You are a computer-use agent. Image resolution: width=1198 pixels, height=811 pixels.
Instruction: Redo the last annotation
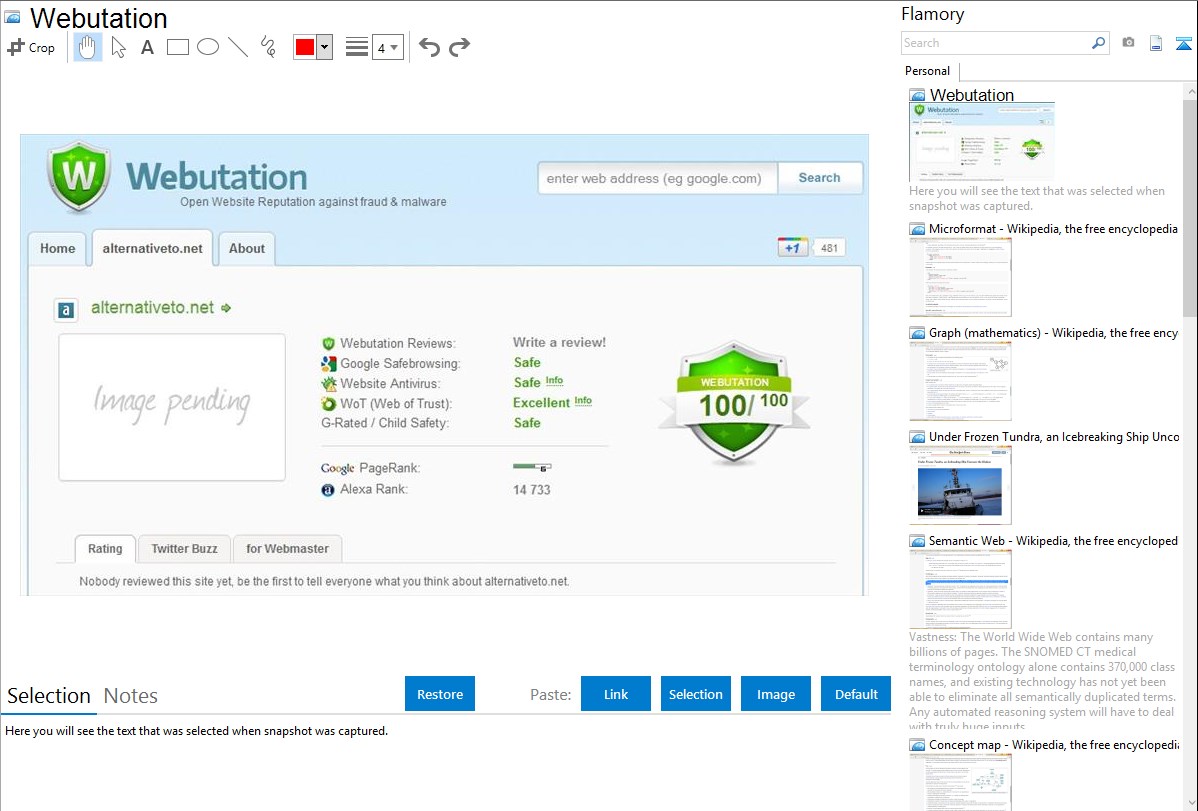click(459, 47)
